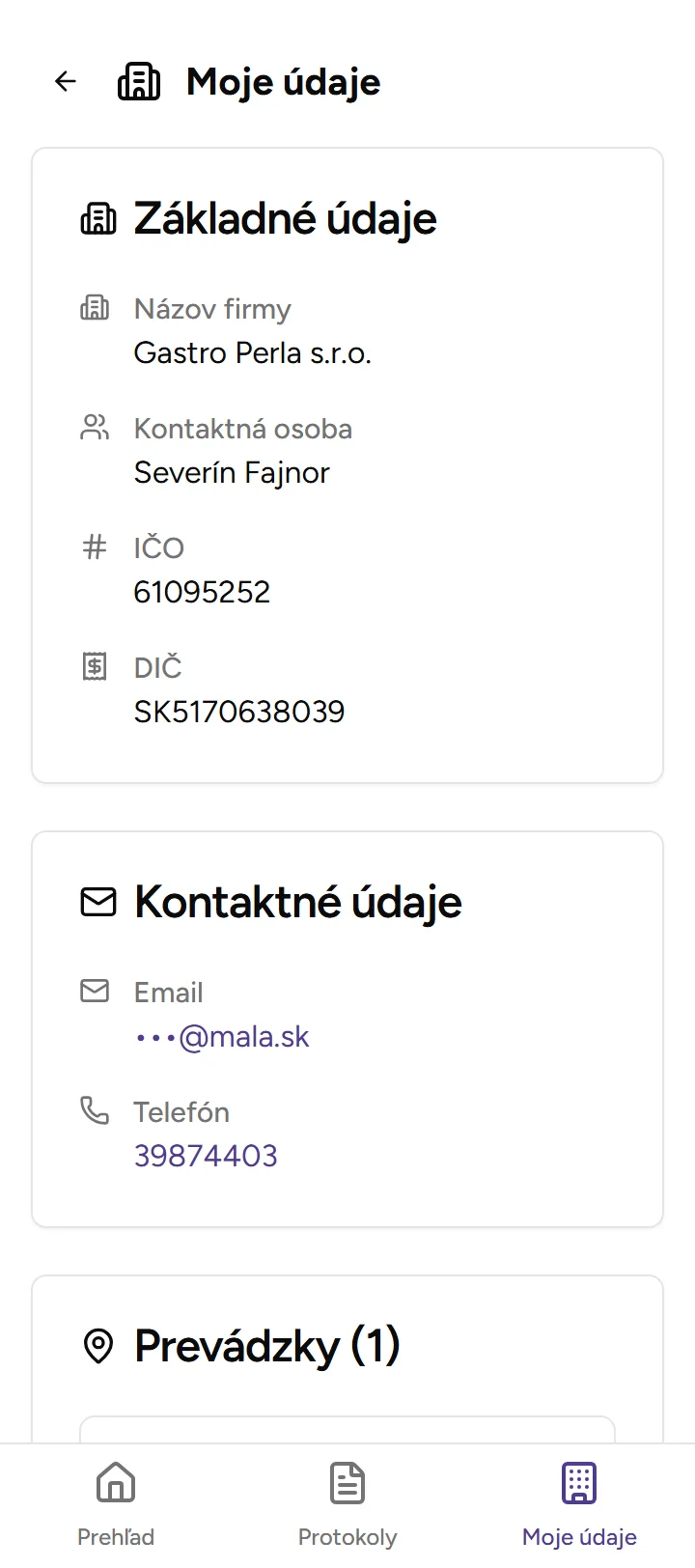695x1568 pixels.
Task: Tap the envelope icon next to Email label
Action: pyautogui.click(x=94, y=991)
